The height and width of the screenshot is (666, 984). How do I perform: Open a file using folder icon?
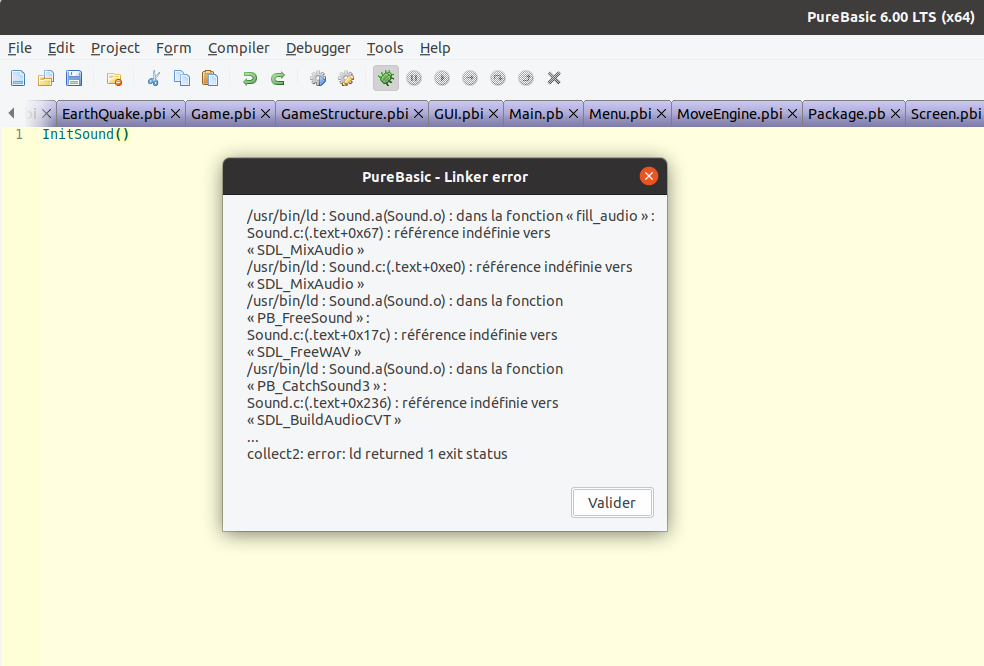click(x=46, y=78)
